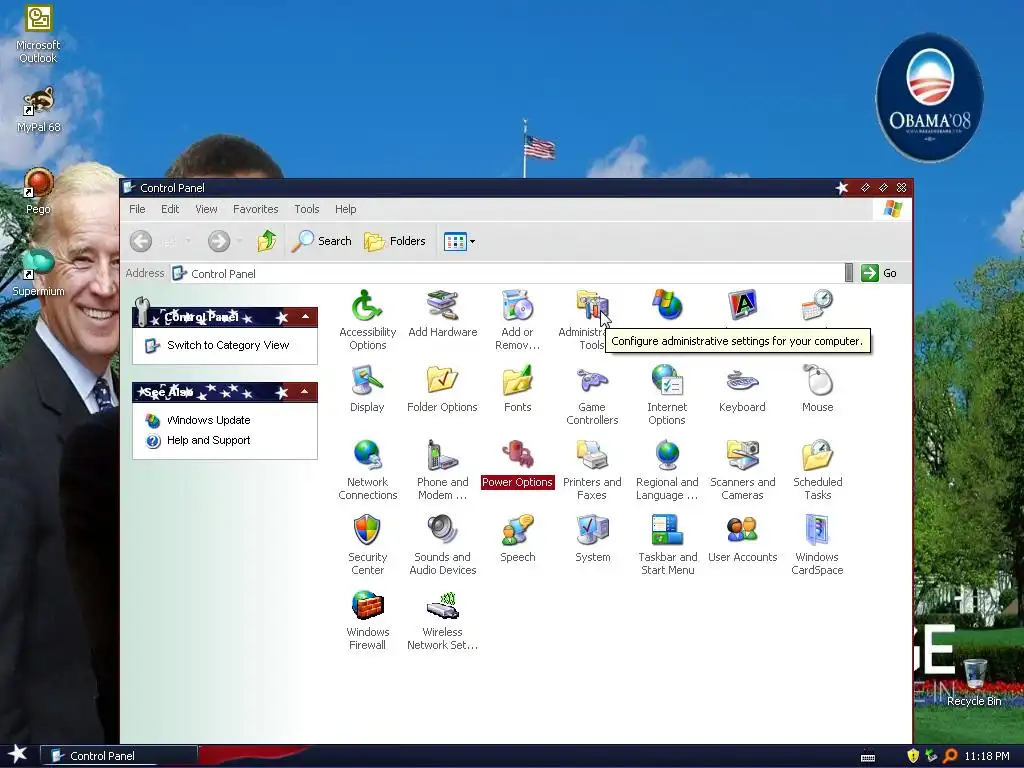The height and width of the screenshot is (768, 1024).
Task: Open Game Controllers settings
Action: (592, 394)
